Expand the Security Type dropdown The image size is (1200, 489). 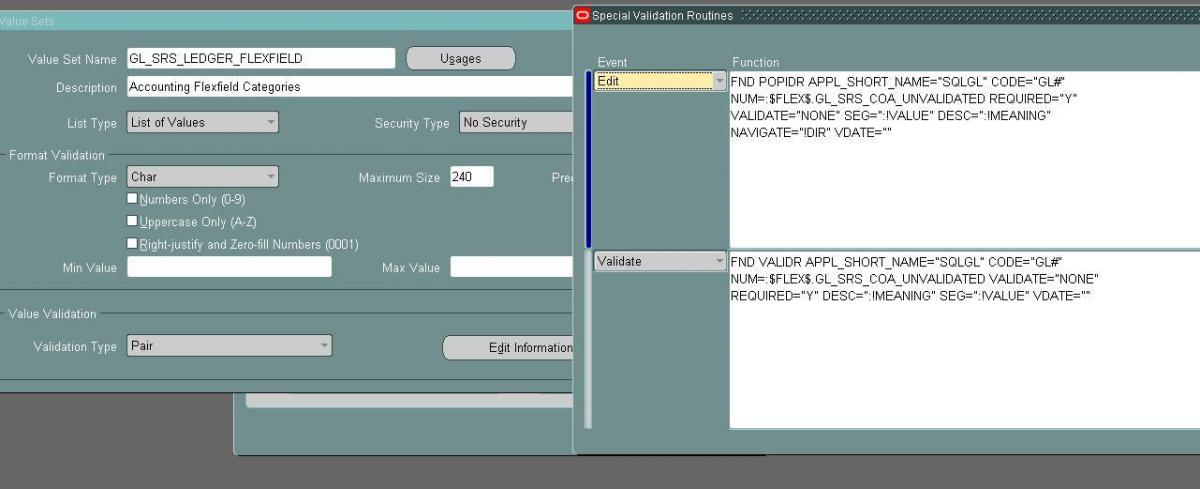(515, 122)
